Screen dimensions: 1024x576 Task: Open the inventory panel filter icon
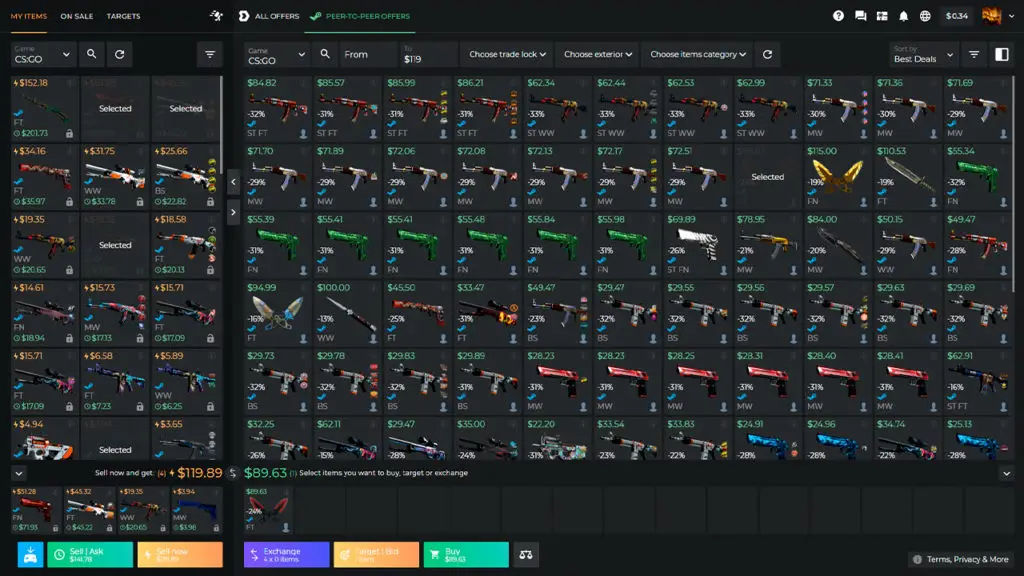coord(210,54)
